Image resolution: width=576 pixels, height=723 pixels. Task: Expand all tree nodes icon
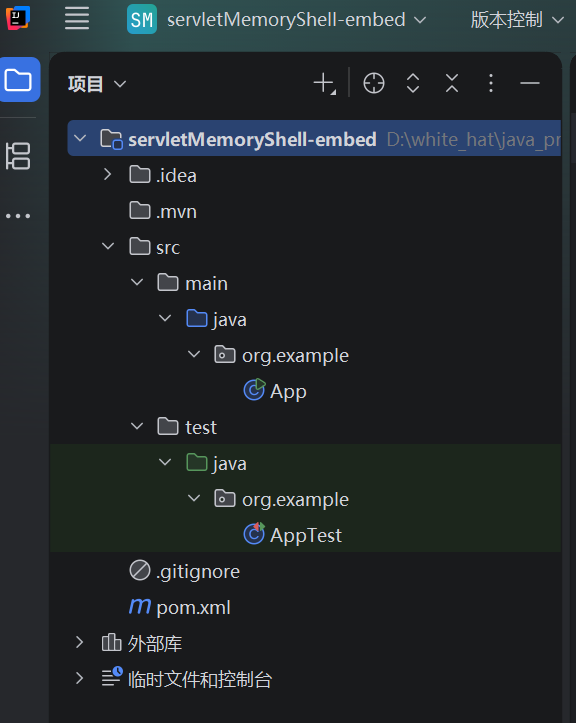(413, 83)
